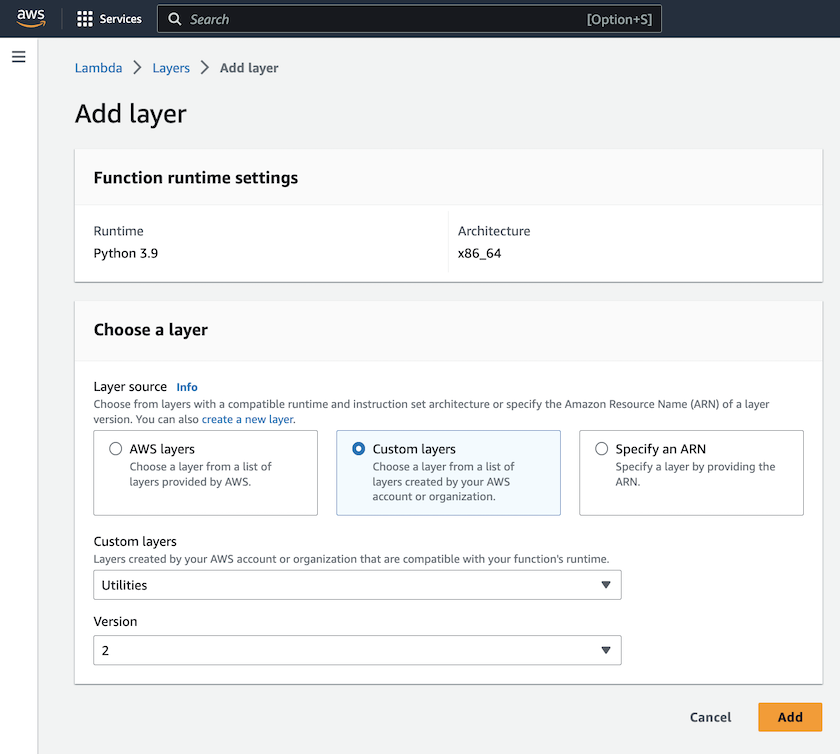Click the Add button
840x754 pixels.
tap(790, 717)
